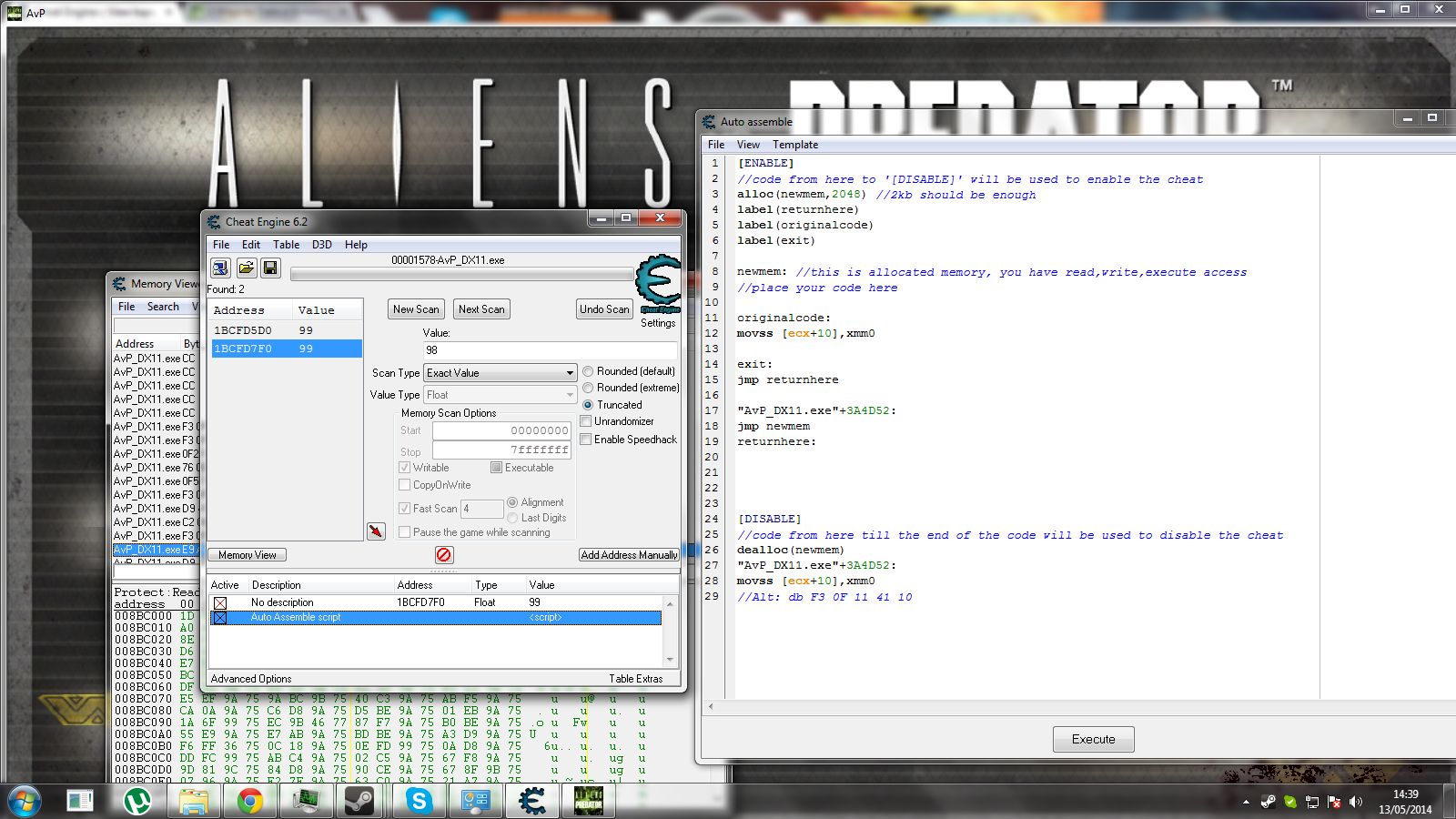The width and height of the screenshot is (1456, 819).
Task: Select Rounded (extreme) radio button
Action: 588,388
